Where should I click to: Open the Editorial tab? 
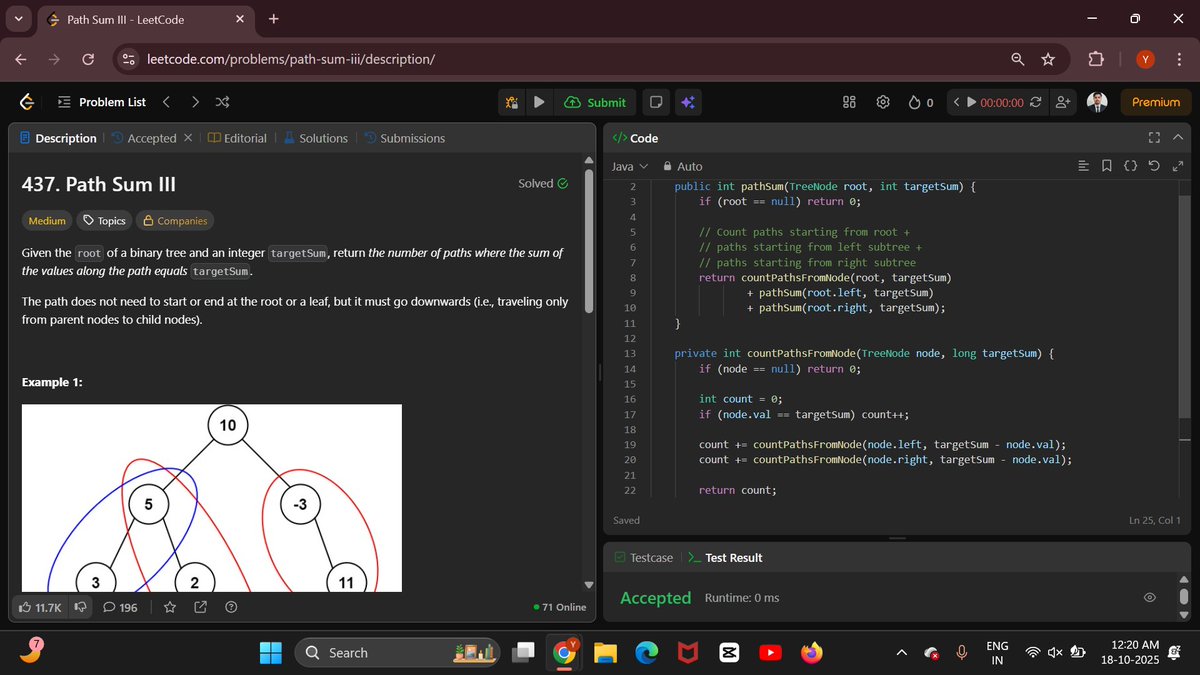coord(237,138)
